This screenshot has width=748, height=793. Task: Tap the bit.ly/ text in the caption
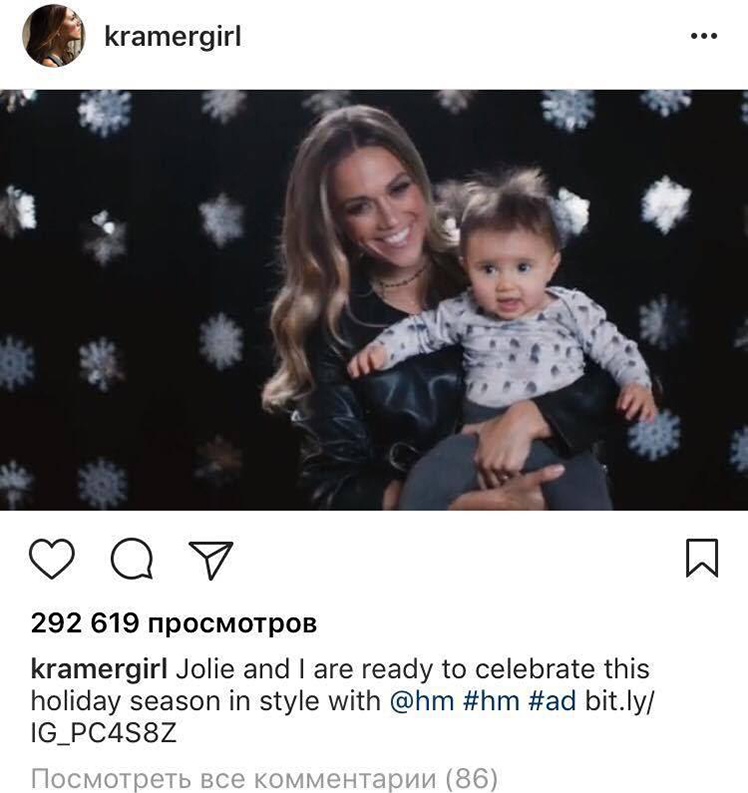[620, 702]
